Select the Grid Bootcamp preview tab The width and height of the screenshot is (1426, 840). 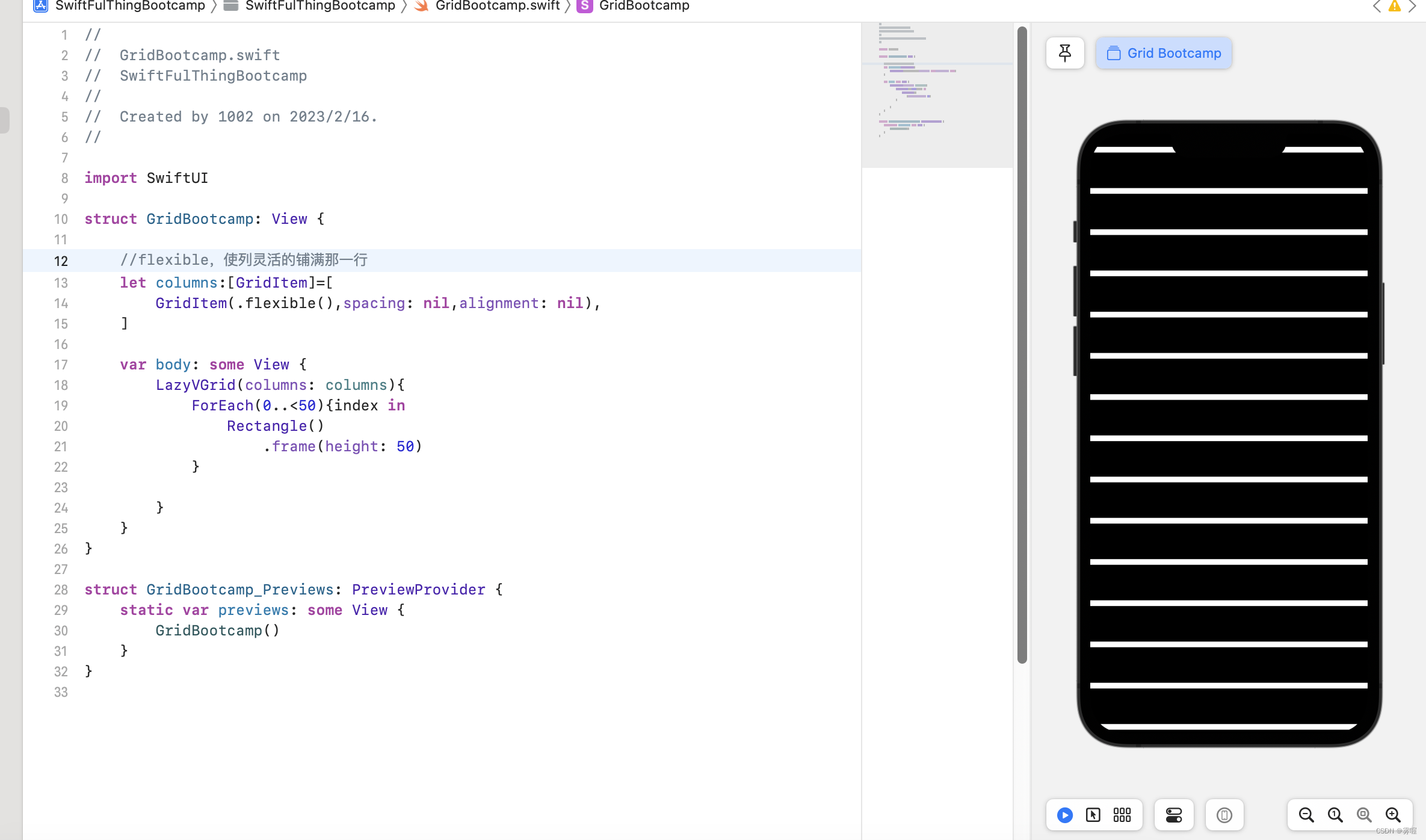(x=1164, y=53)
